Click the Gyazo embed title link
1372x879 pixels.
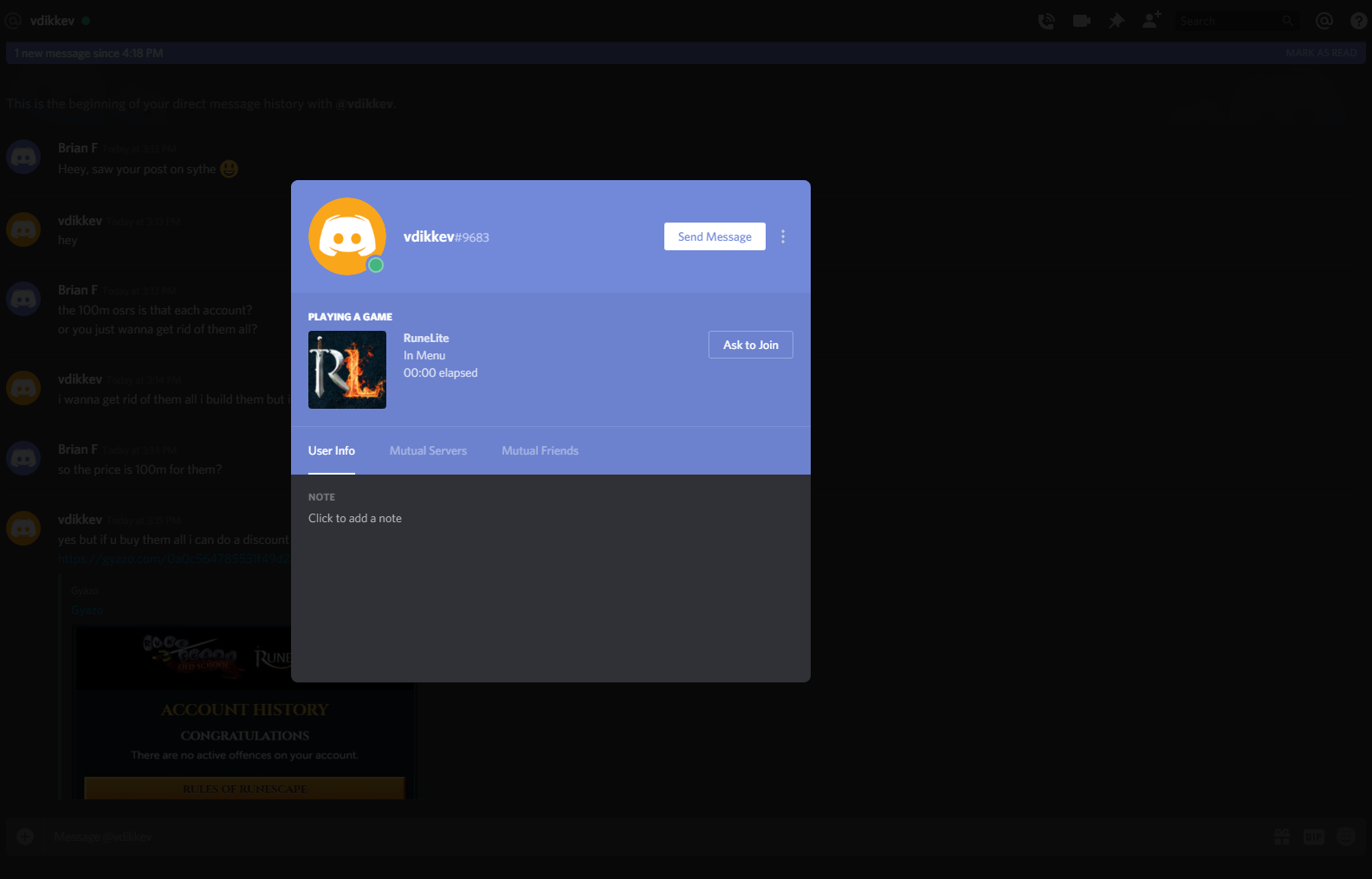tap(87, 610)
